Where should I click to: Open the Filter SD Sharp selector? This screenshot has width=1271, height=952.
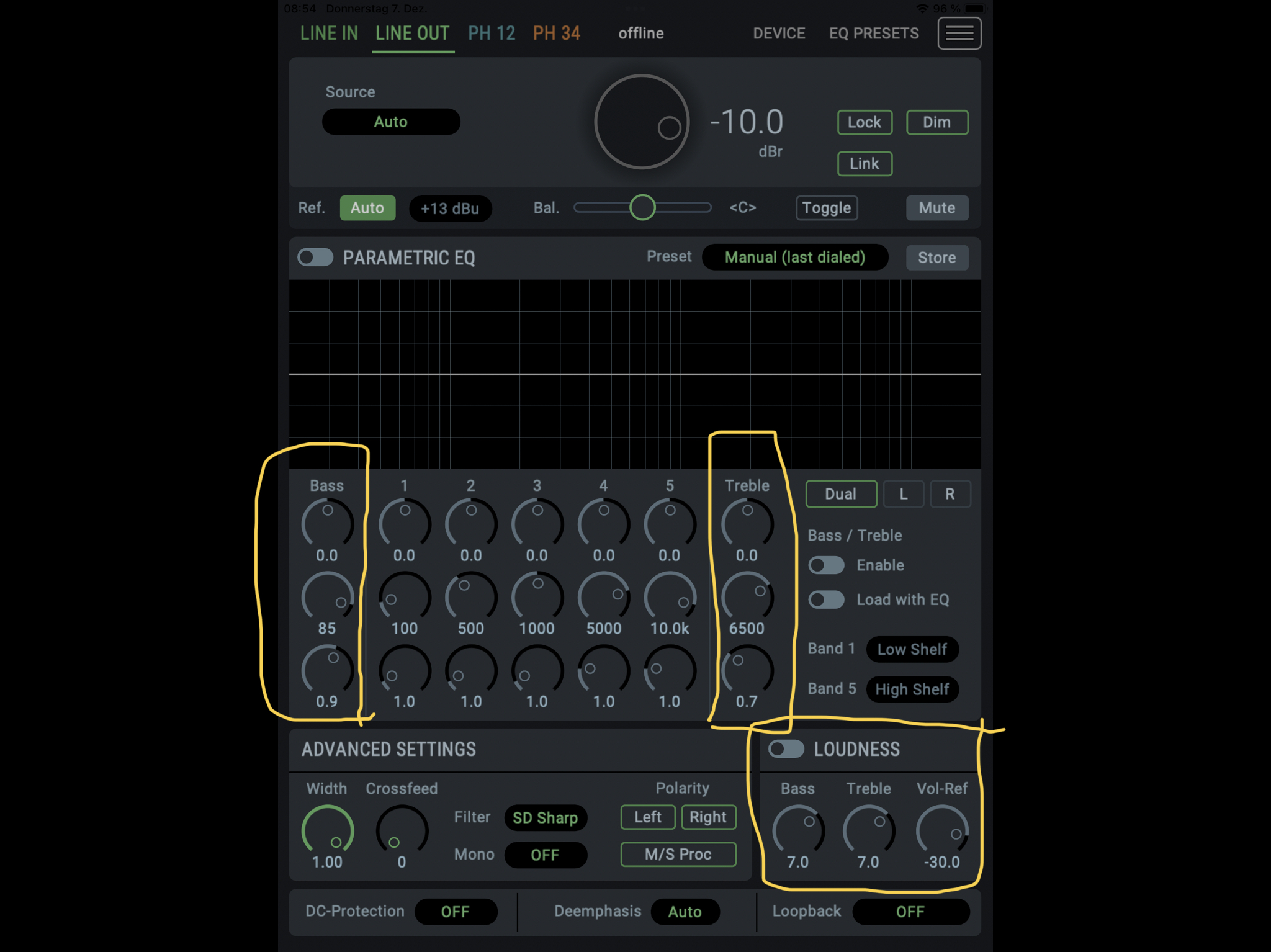[x=546, y=818]
